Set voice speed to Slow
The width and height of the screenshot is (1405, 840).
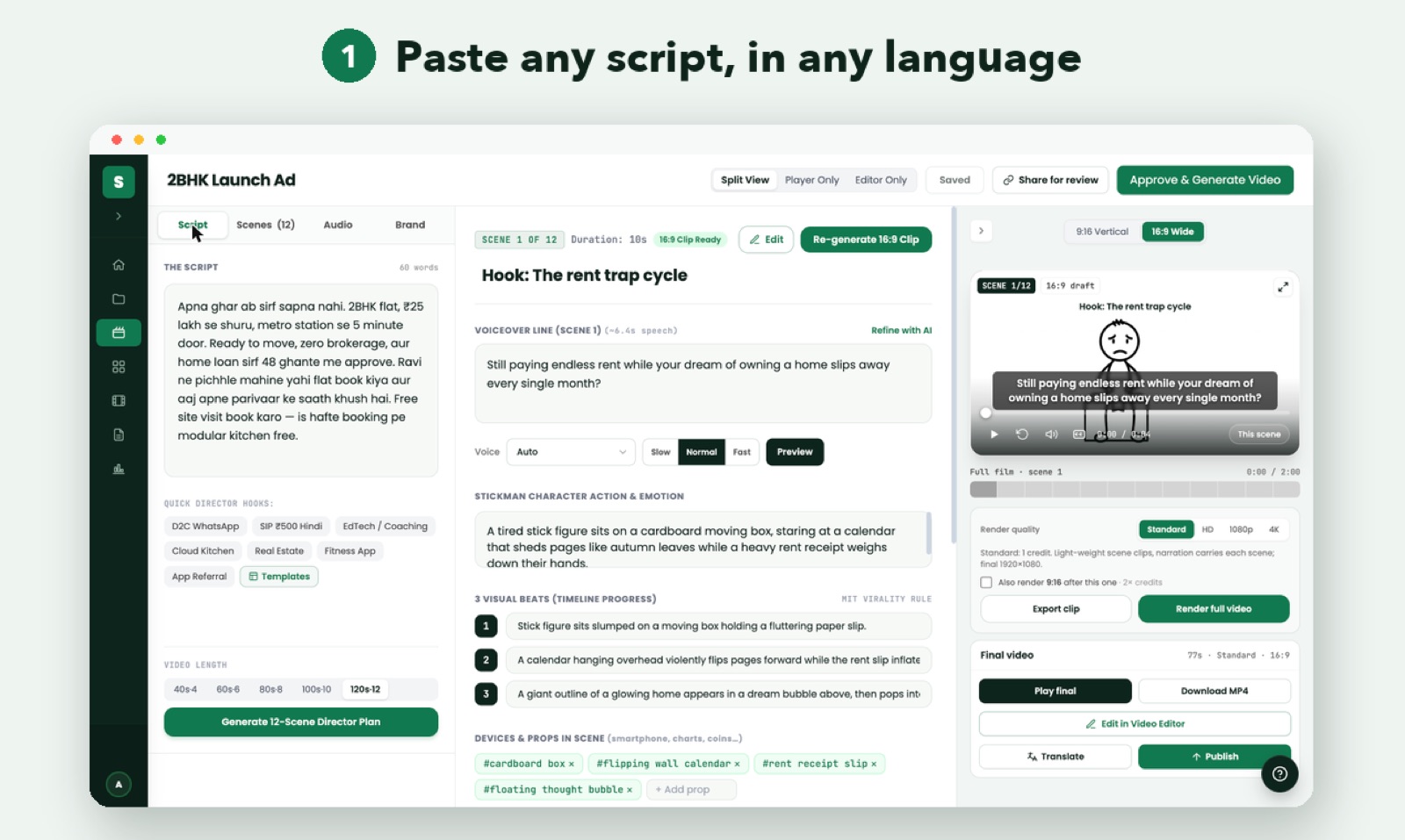660,452
